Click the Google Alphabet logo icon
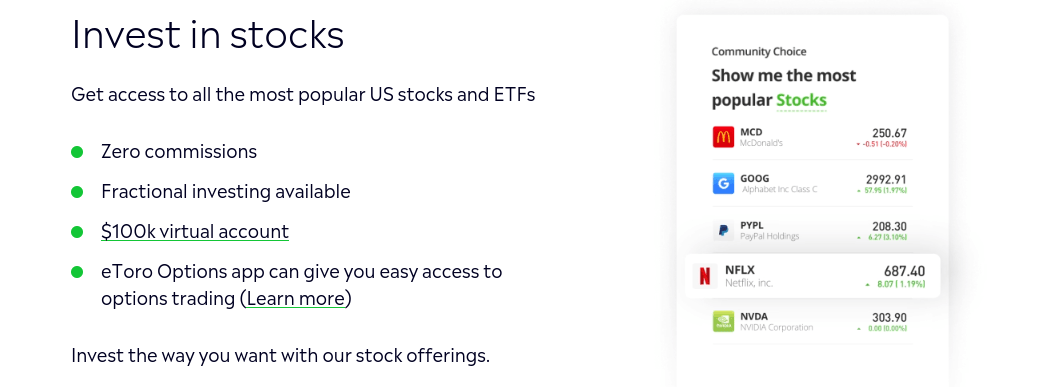The width and height of the screenshot is (1064, 387). [x=723, y=183]
